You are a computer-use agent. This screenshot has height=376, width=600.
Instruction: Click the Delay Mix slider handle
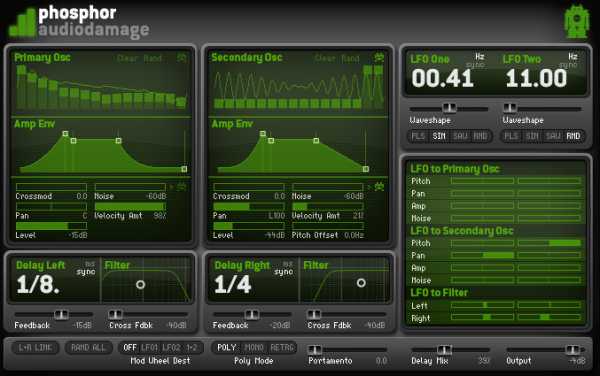pyautogui.click(x=444, y=349)
